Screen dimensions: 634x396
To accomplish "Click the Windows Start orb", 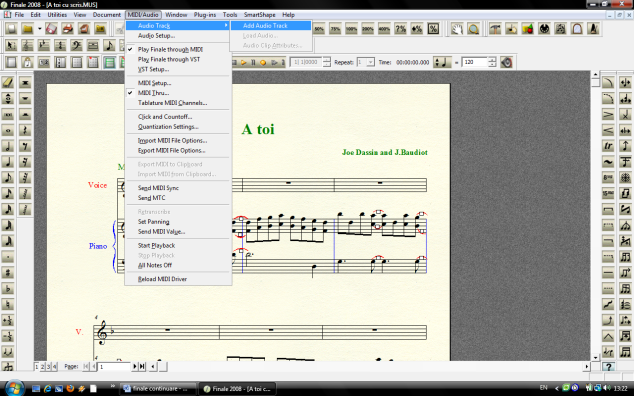I will coord(15,388).
